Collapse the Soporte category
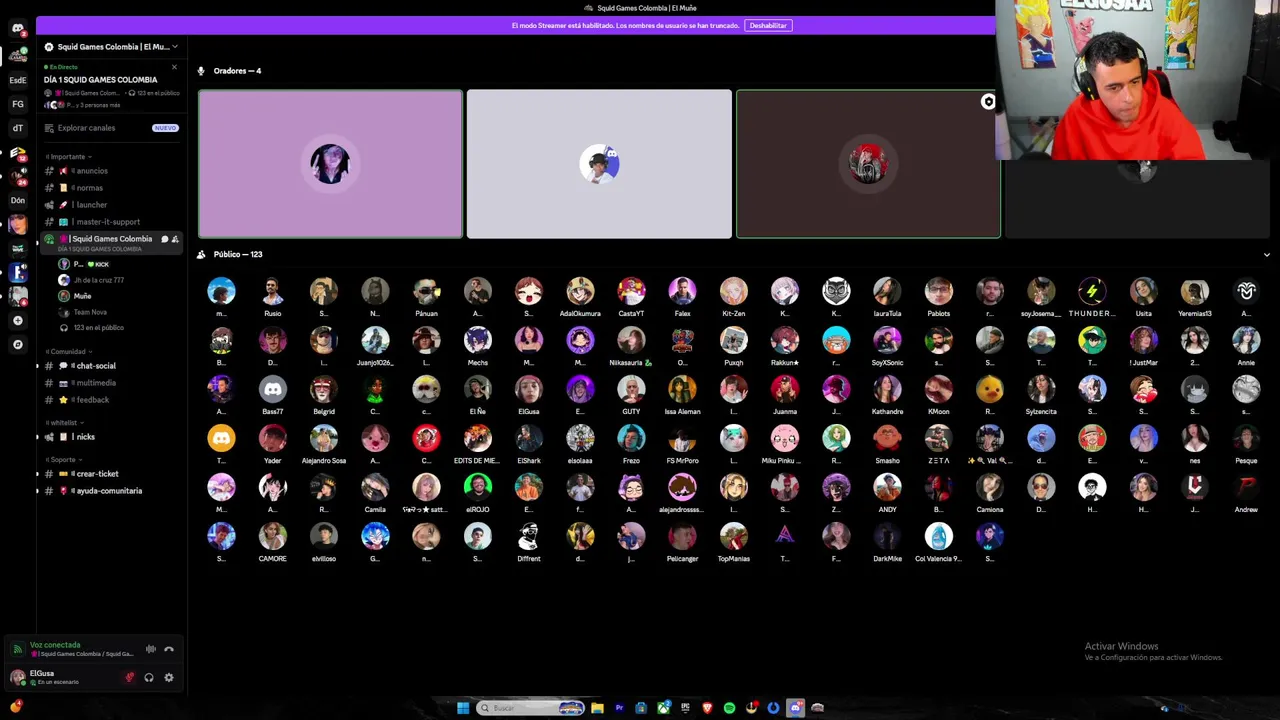The width and height of the screenshot is (1280, 720). [x=63, y=460]
